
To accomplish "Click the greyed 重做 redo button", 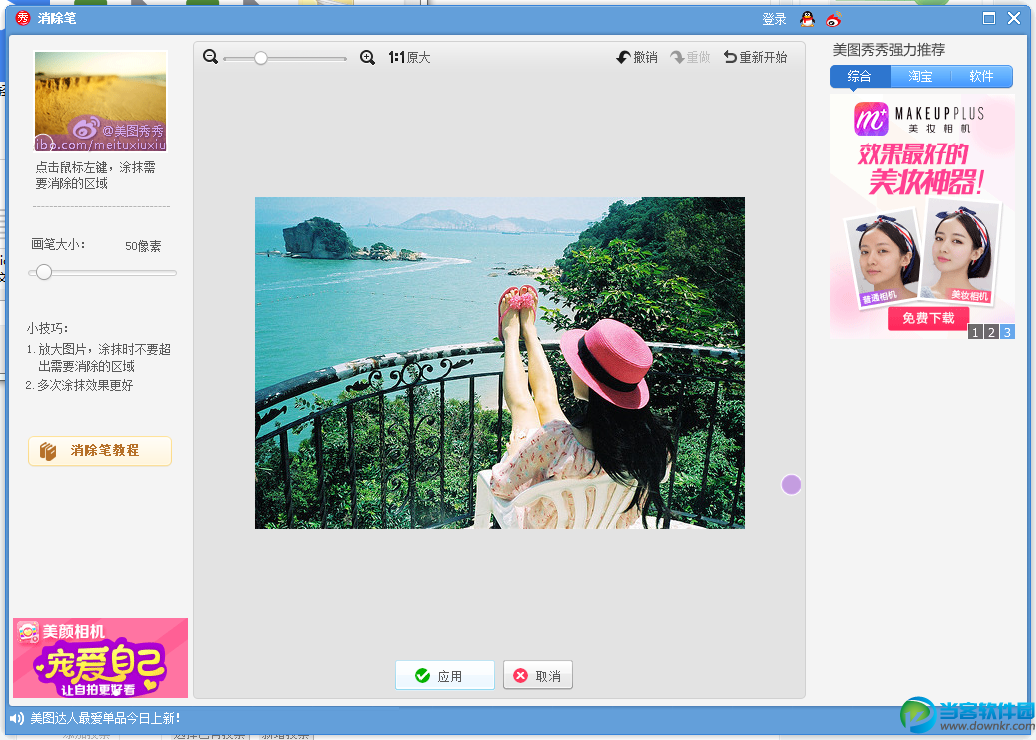I will (x=690, y=57).
